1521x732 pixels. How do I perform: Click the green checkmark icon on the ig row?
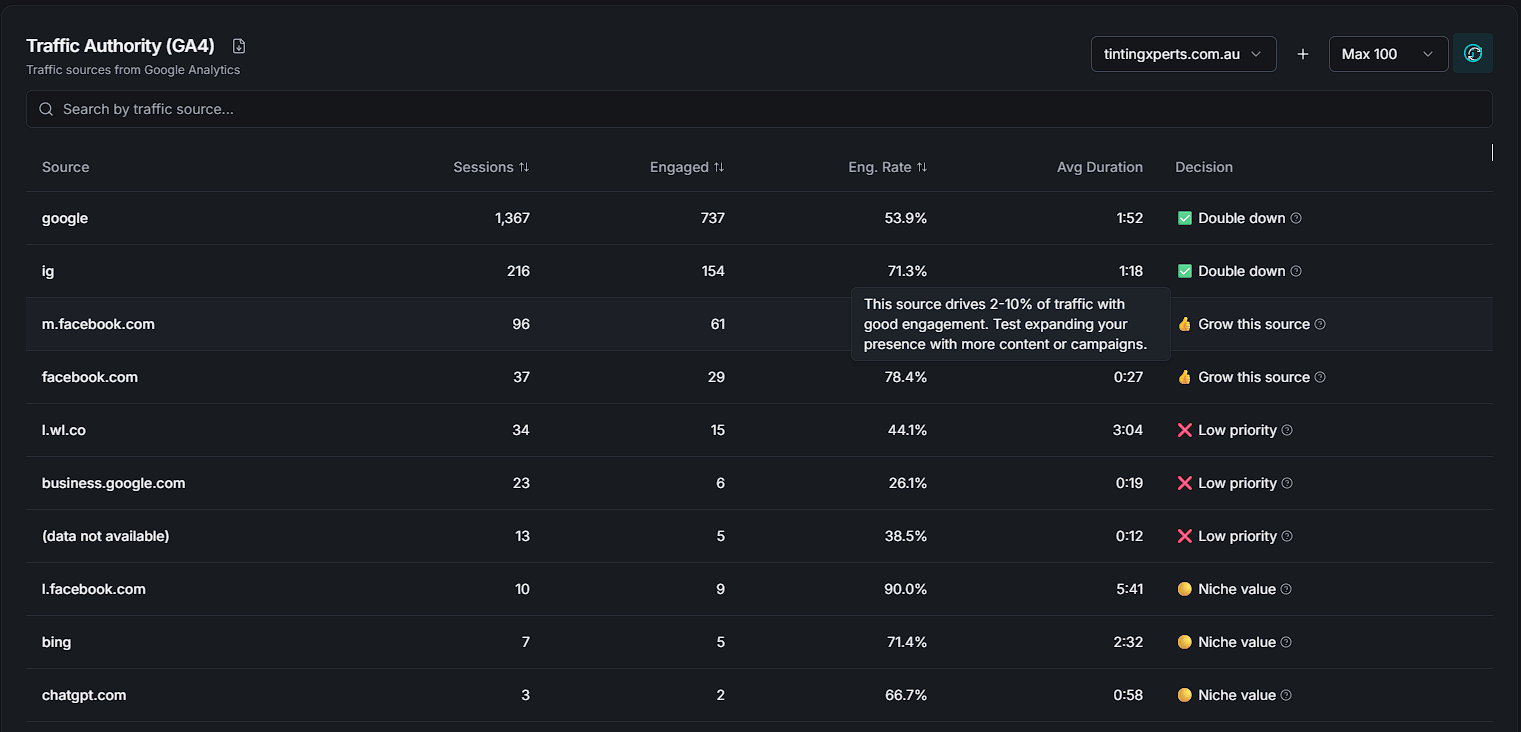1184,271
